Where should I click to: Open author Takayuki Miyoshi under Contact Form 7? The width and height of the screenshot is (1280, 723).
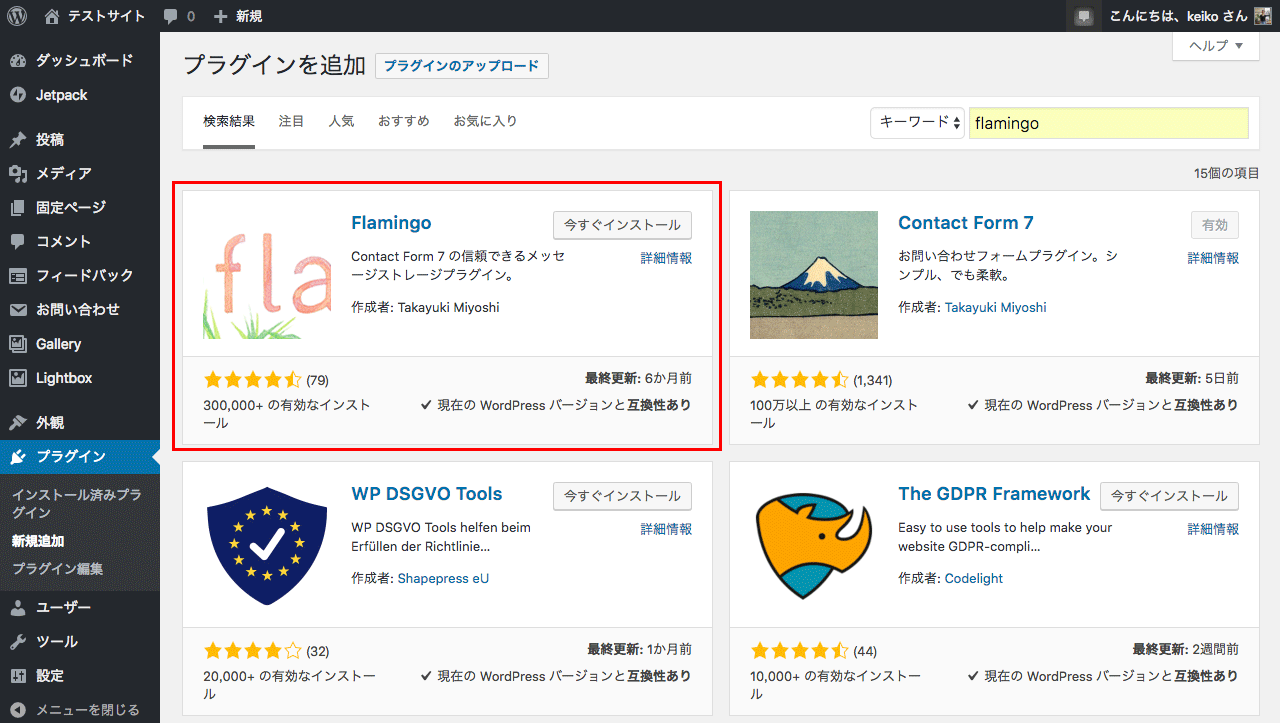995,308
